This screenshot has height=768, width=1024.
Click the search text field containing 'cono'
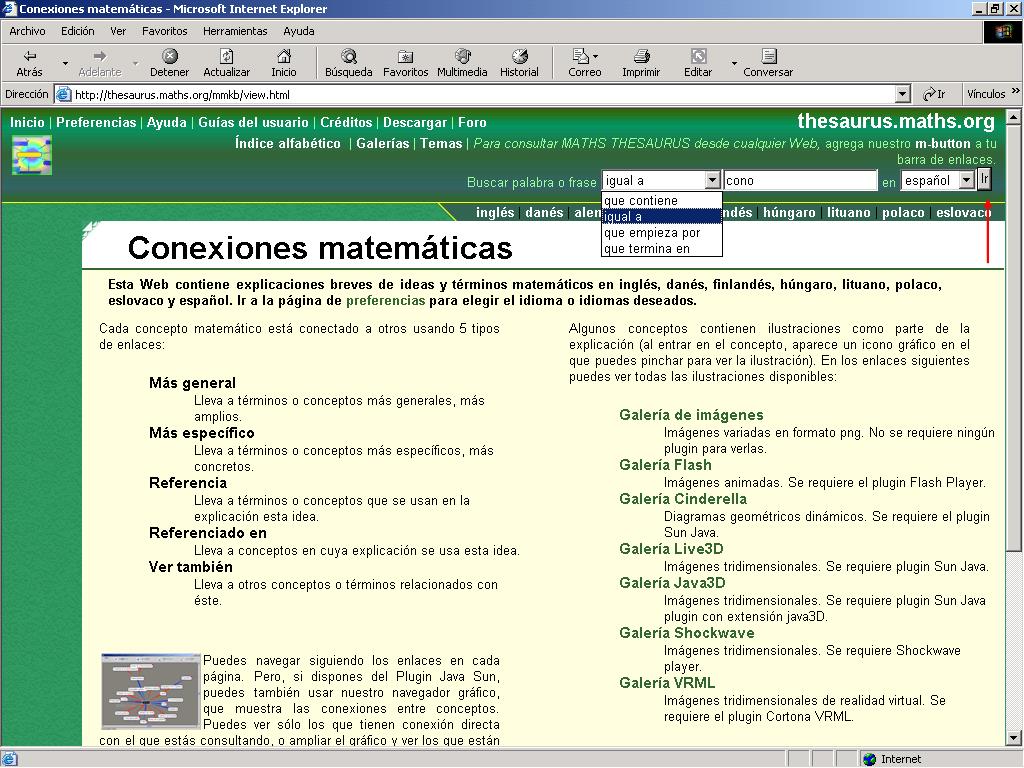[x=800, y=181]
